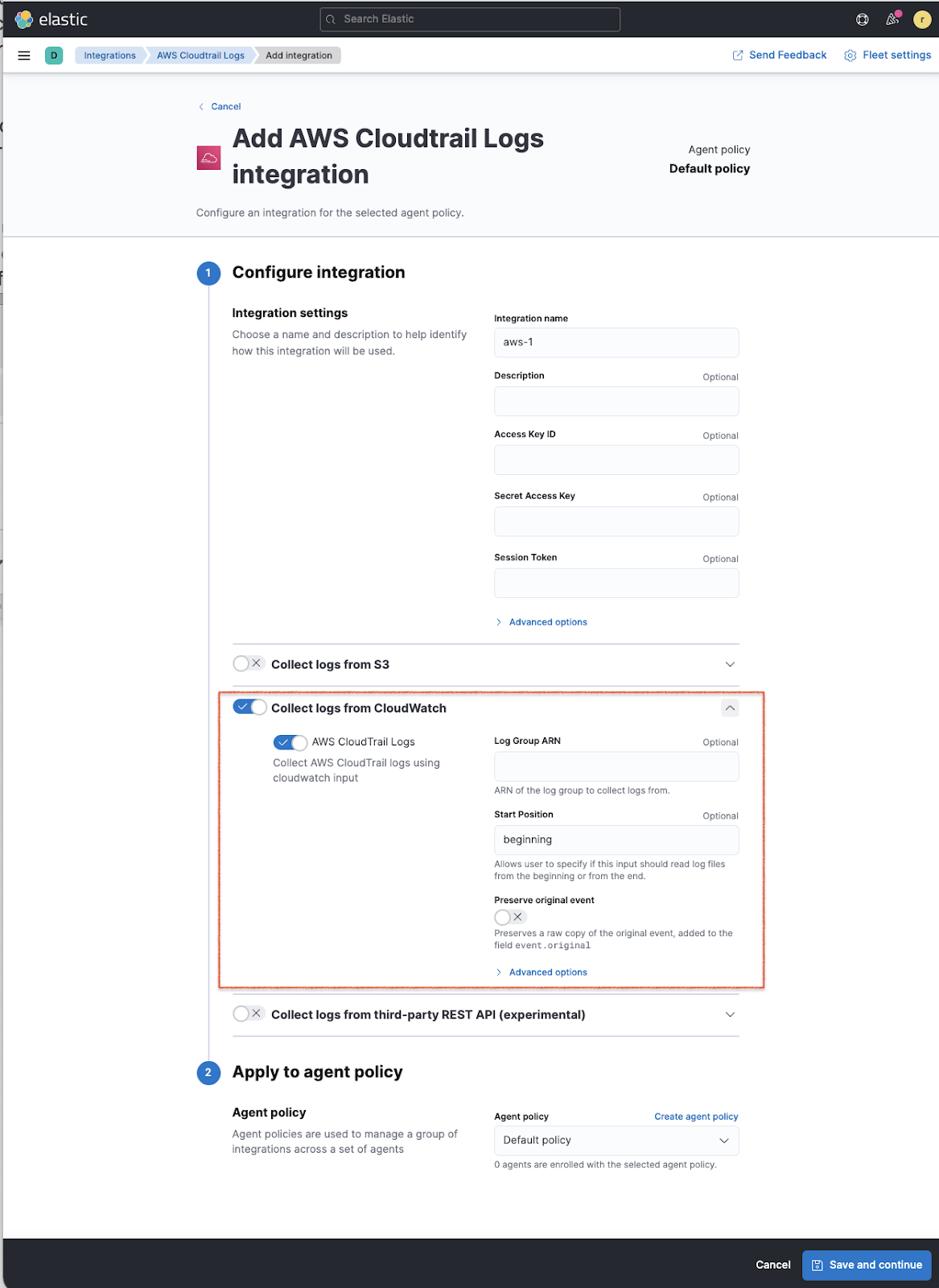Click the AWS CloudTrail integration logo
This screenshot has height=1288, width=939.
click(208, 158)
